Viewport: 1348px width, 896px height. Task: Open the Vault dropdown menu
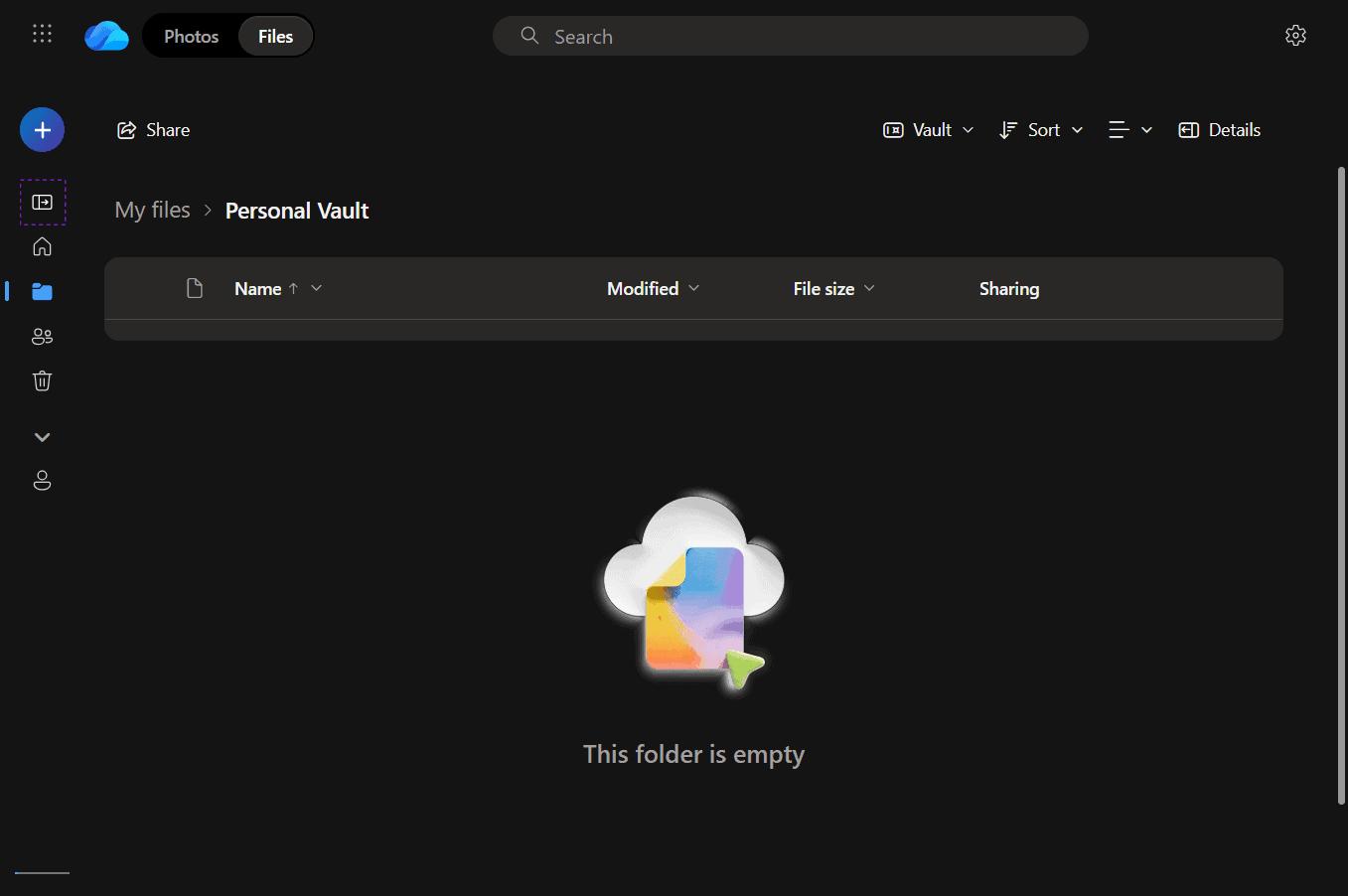click(928, 130)
